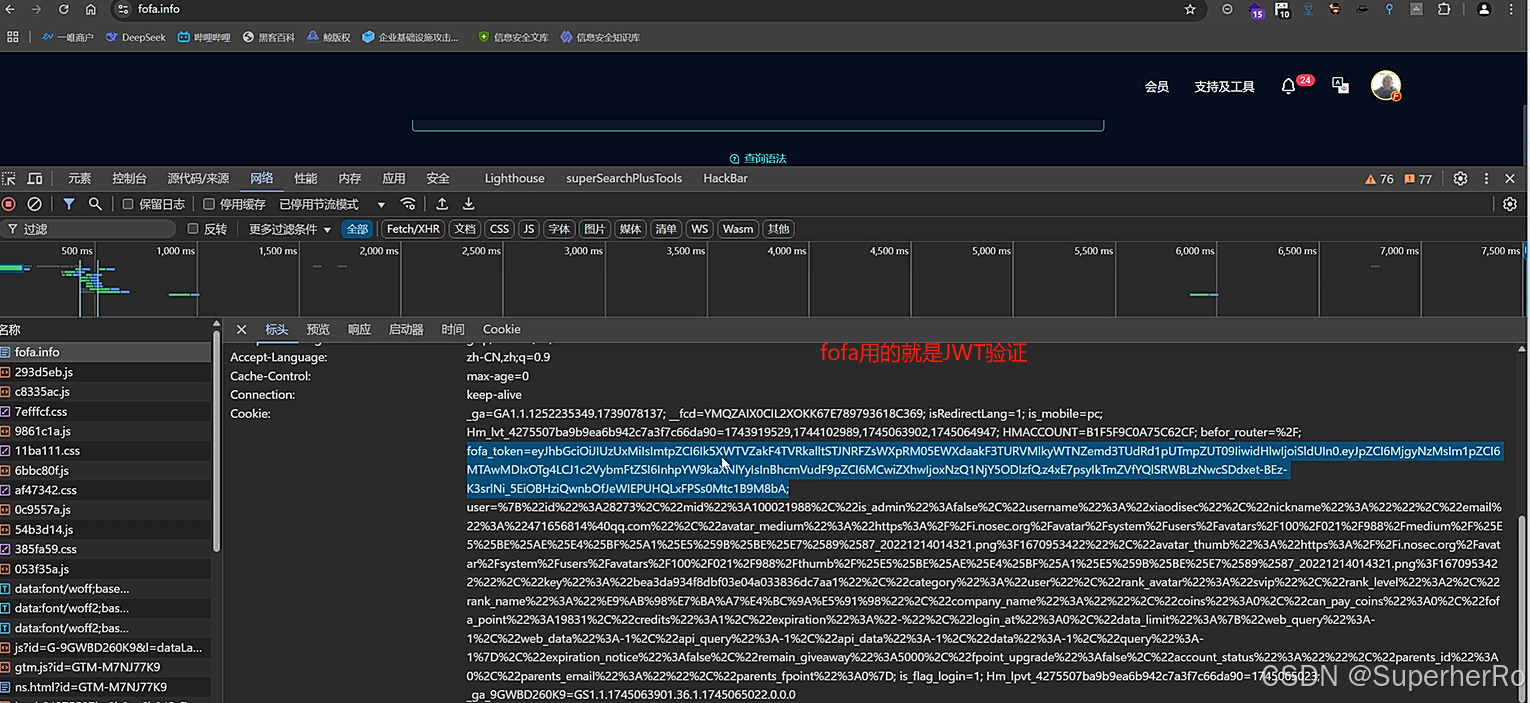
Task: Click 支持及工具 on fofa page
Action: (1224, 87)
